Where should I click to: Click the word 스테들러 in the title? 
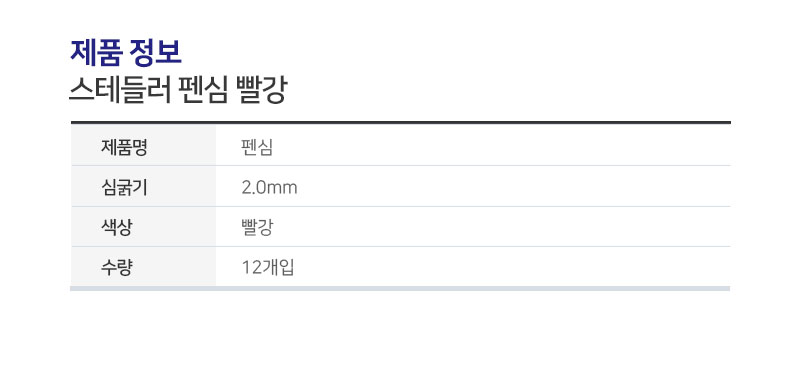click(120, 90)
